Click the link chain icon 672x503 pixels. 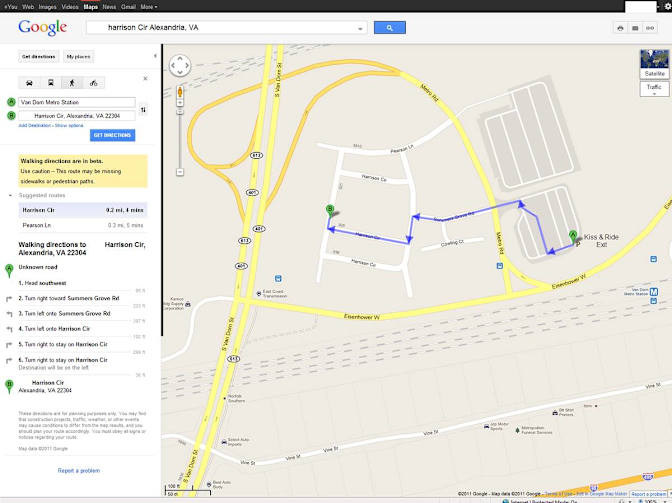(x=650, y=28)
